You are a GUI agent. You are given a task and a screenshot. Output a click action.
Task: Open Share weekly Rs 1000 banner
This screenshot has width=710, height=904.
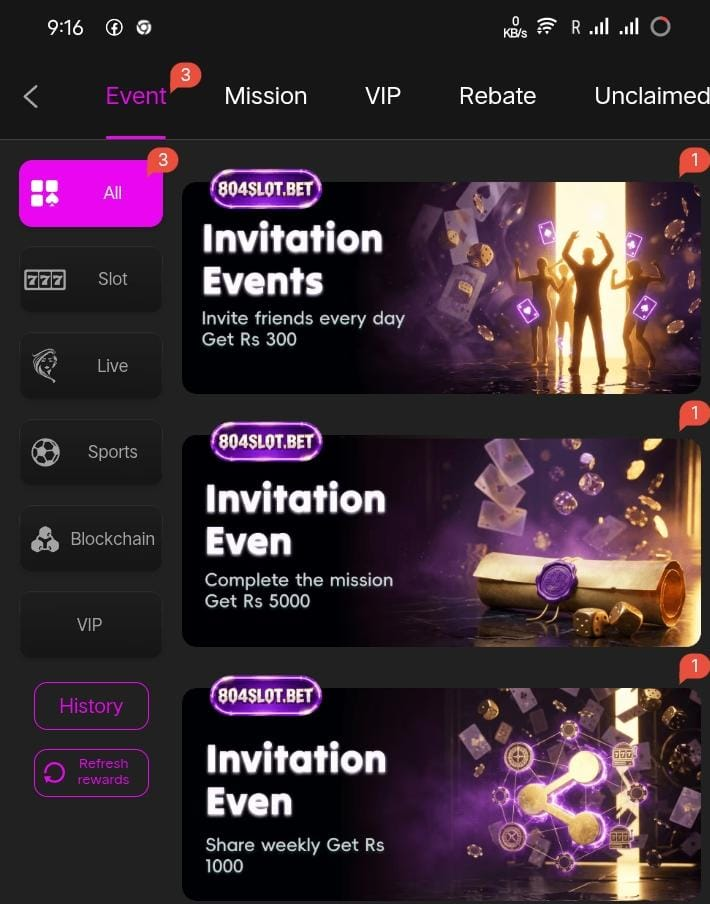(x=441, y=789)
